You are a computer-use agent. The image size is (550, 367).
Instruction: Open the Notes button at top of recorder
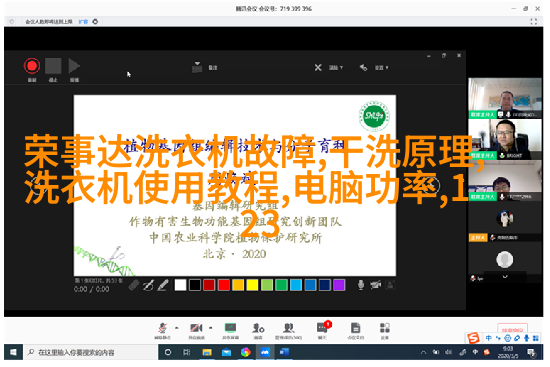point(204,67)
